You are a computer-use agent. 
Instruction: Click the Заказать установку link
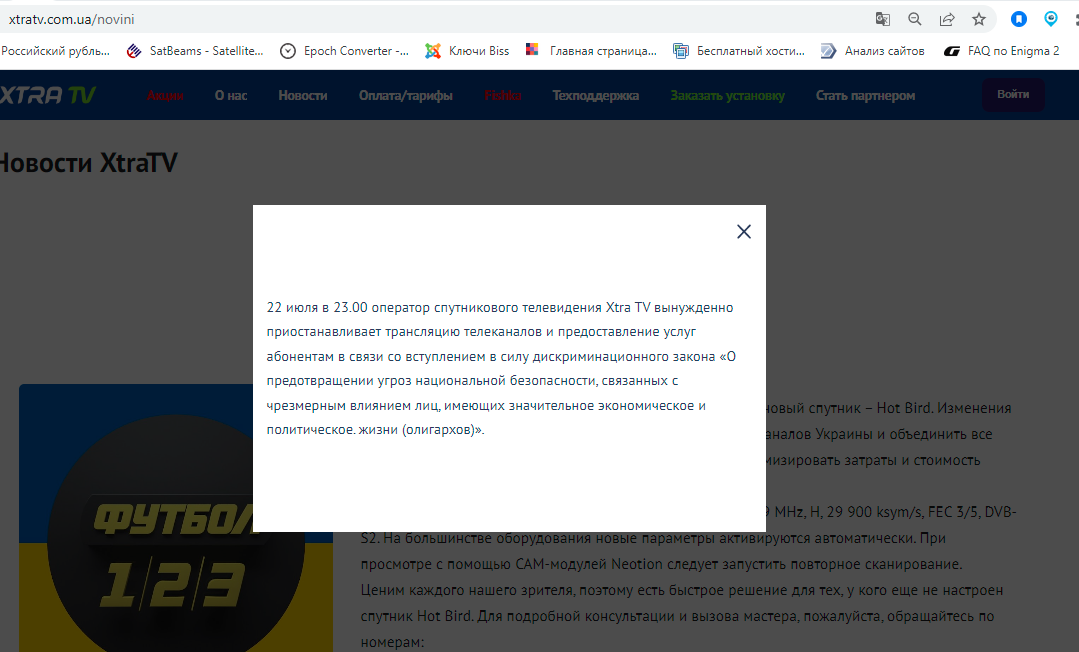727,96
